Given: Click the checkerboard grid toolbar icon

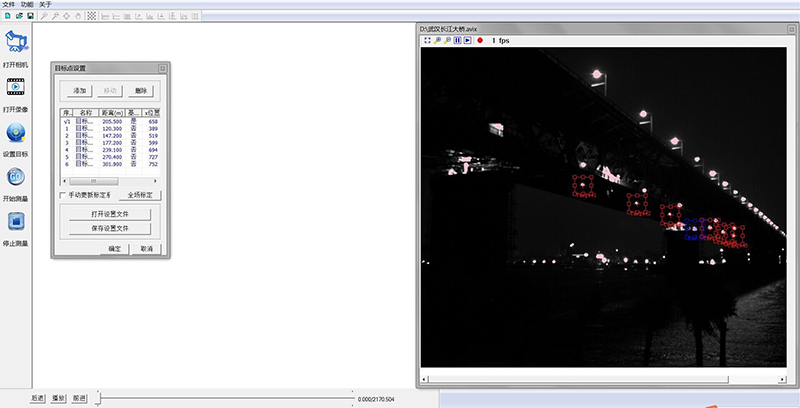Looking at the screenshot, I should click(91, 16).
